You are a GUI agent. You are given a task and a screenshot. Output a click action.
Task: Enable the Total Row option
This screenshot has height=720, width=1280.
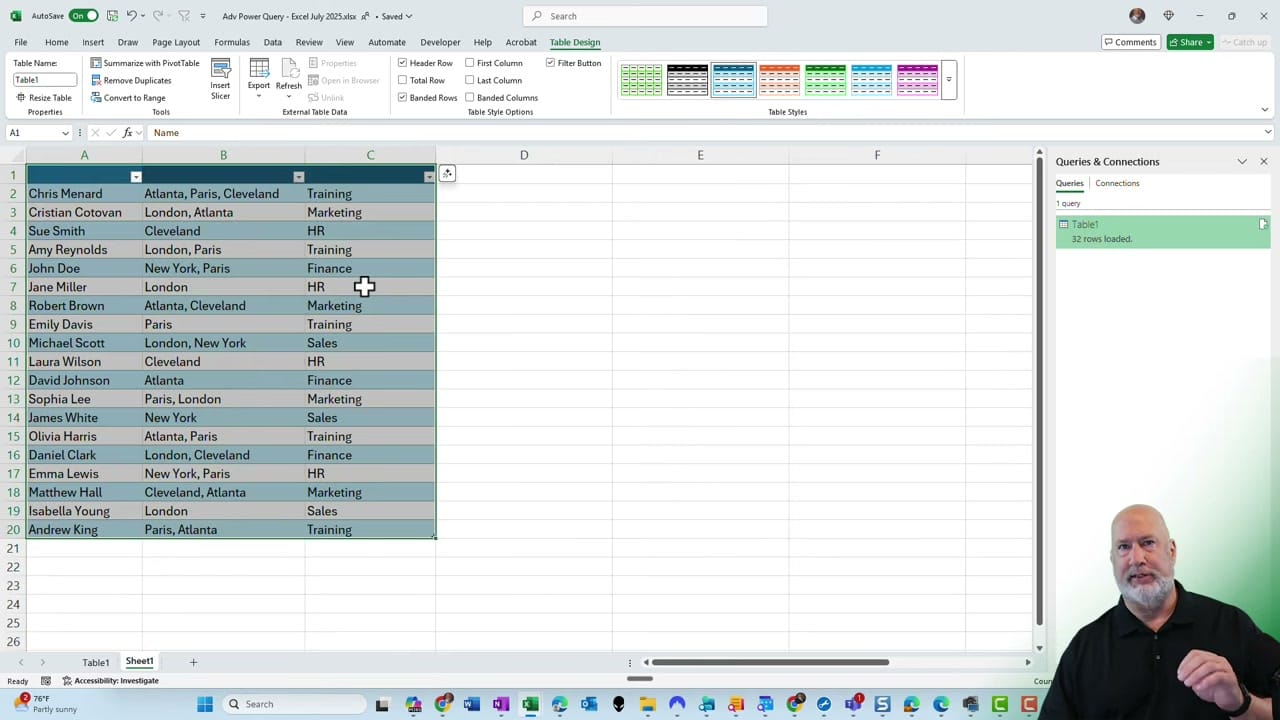[403, 80]
